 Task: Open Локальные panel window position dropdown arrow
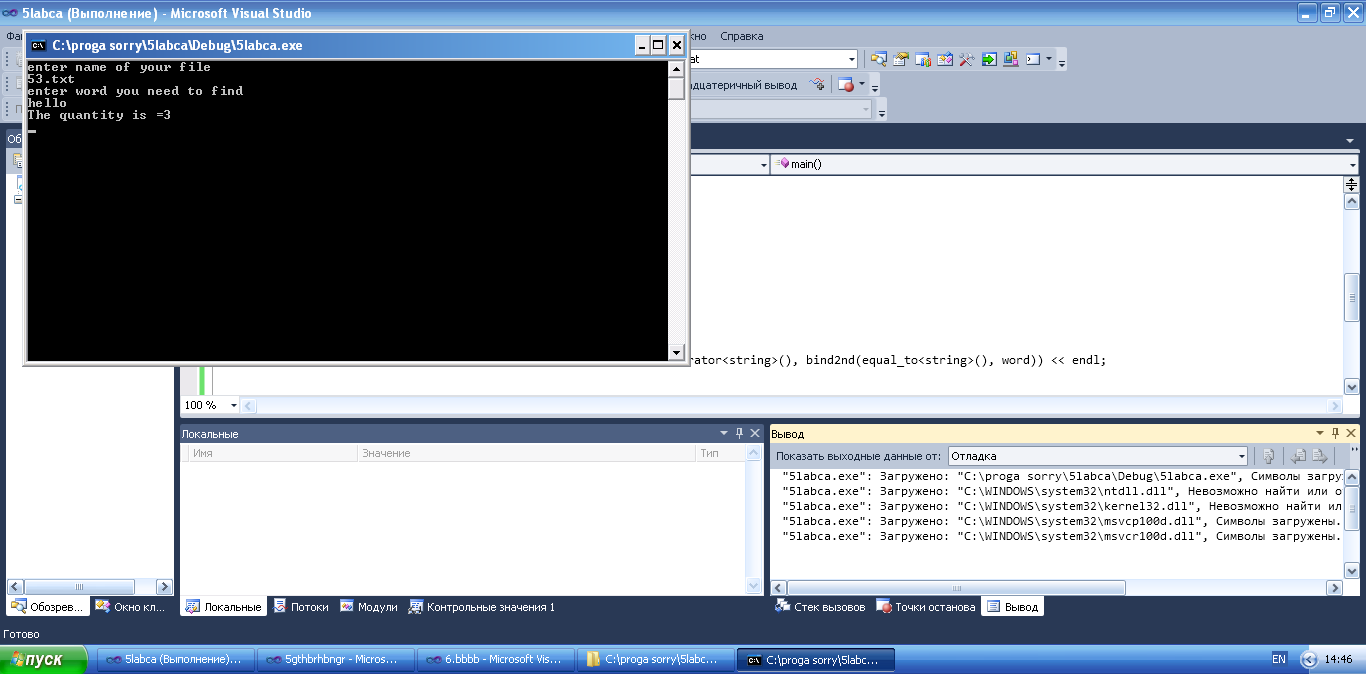724,433
